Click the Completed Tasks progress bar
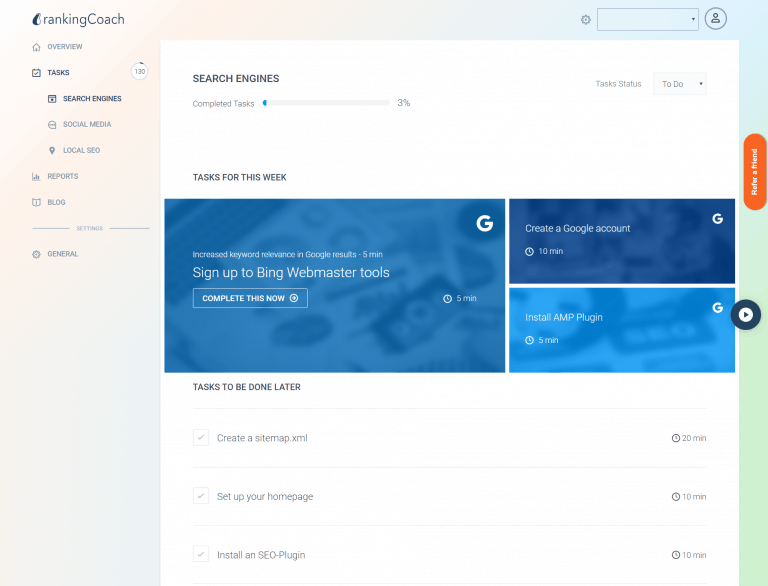This screenshot has height=586, width=768. click(326, 103)
